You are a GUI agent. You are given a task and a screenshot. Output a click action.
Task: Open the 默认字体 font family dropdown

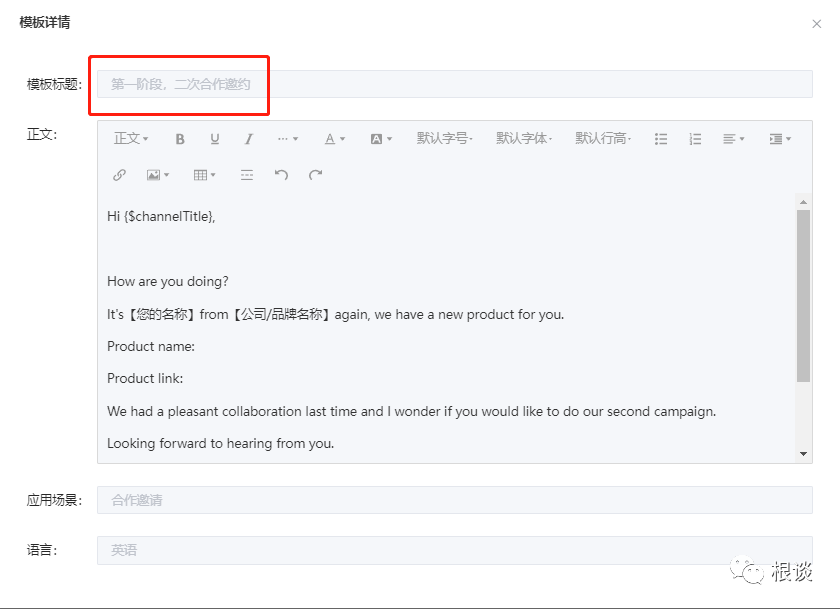tap(524, 139)
